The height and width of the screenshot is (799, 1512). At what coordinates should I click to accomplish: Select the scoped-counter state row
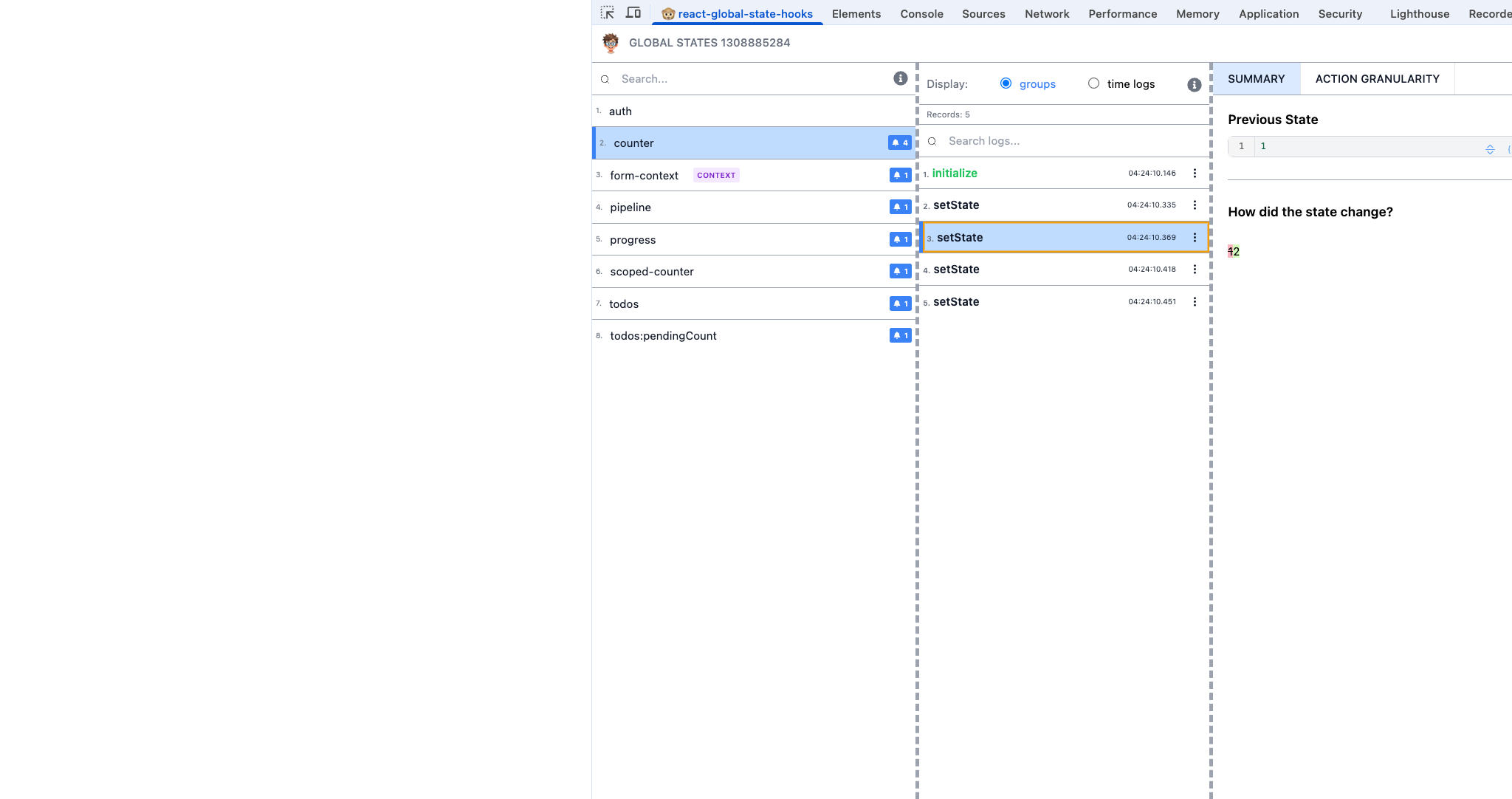(754, 272)
